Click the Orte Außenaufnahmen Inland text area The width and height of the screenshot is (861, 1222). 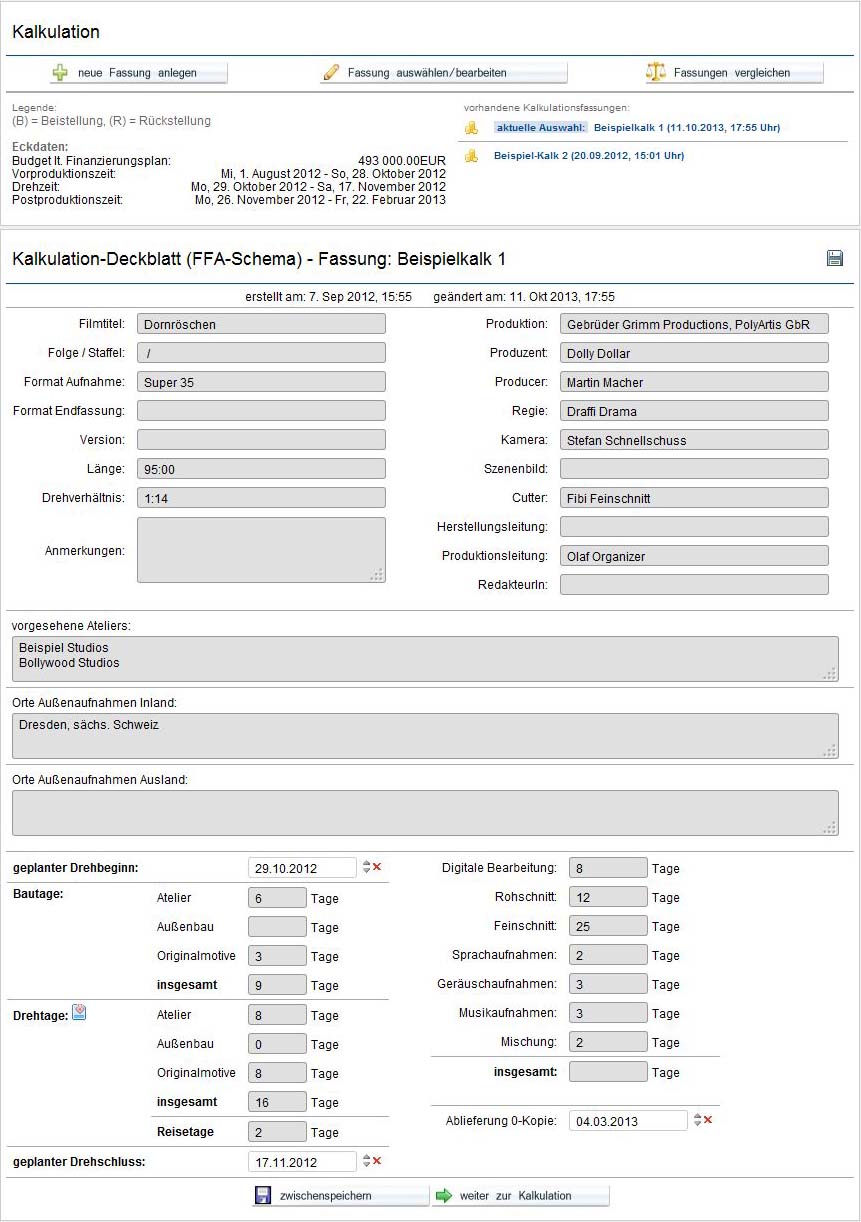click(x=425, y=736)
